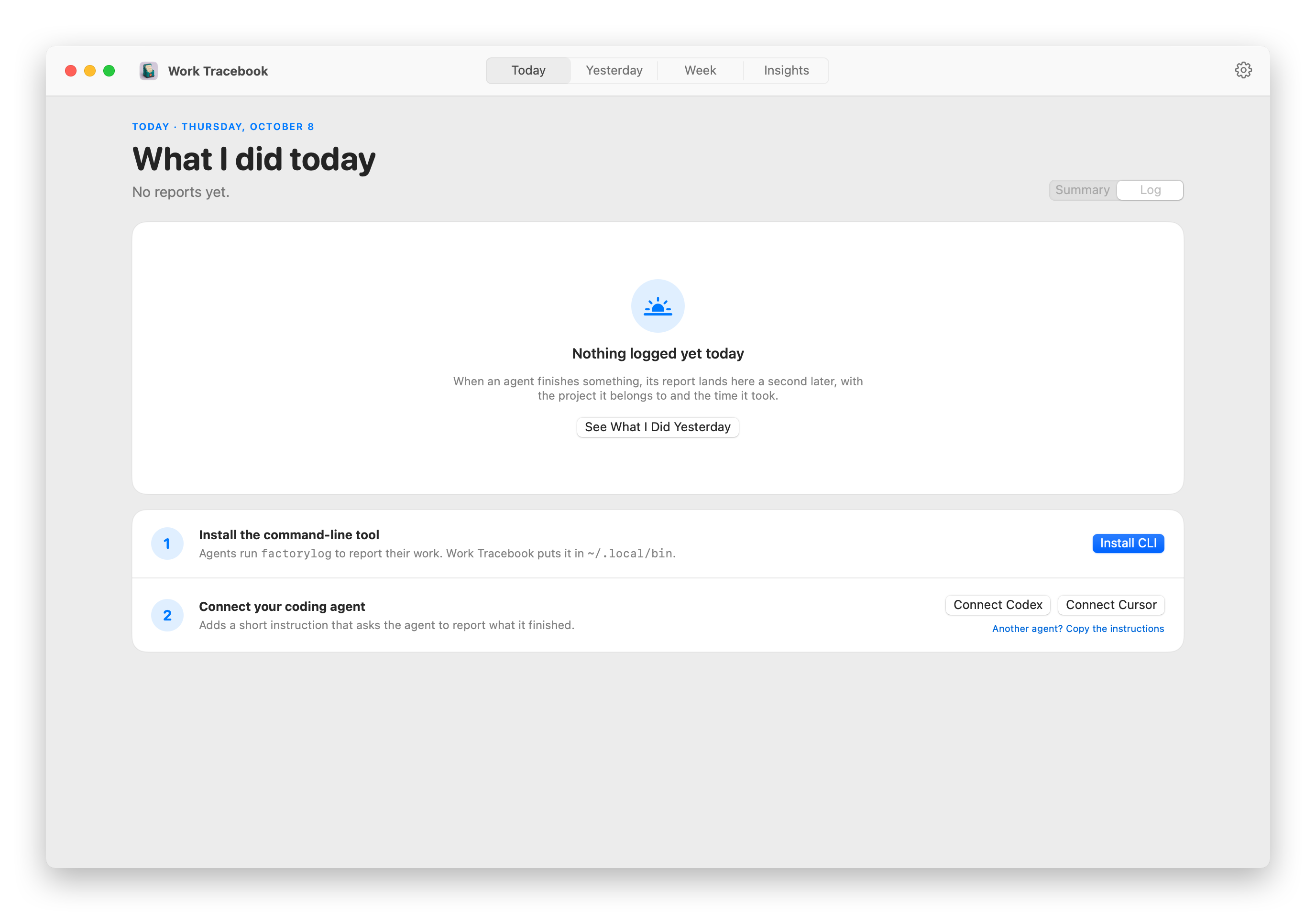Click the 'No reports yet.' text
This screenshot has height=914, width=1316.
click(x=180, y=192)
